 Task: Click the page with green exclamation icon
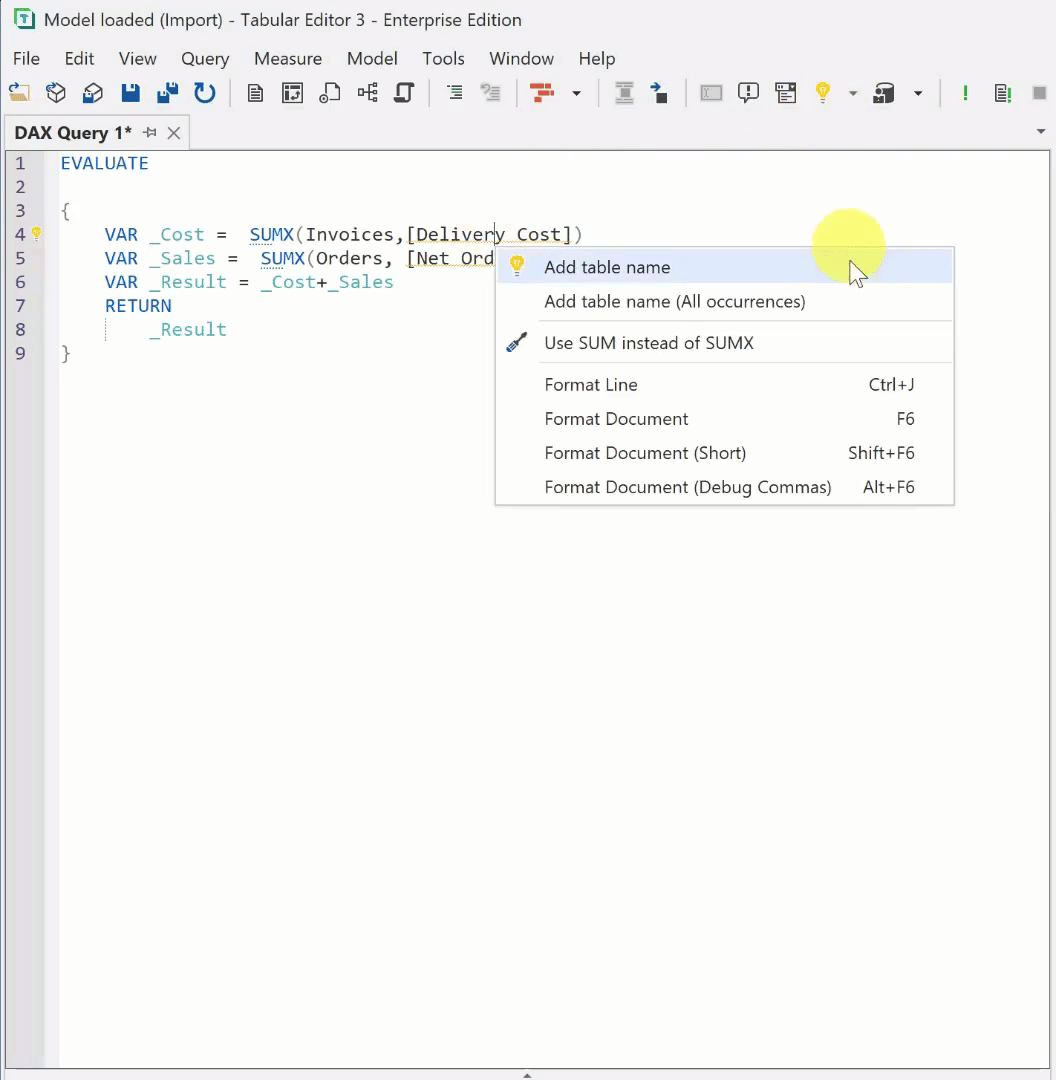1003,92
